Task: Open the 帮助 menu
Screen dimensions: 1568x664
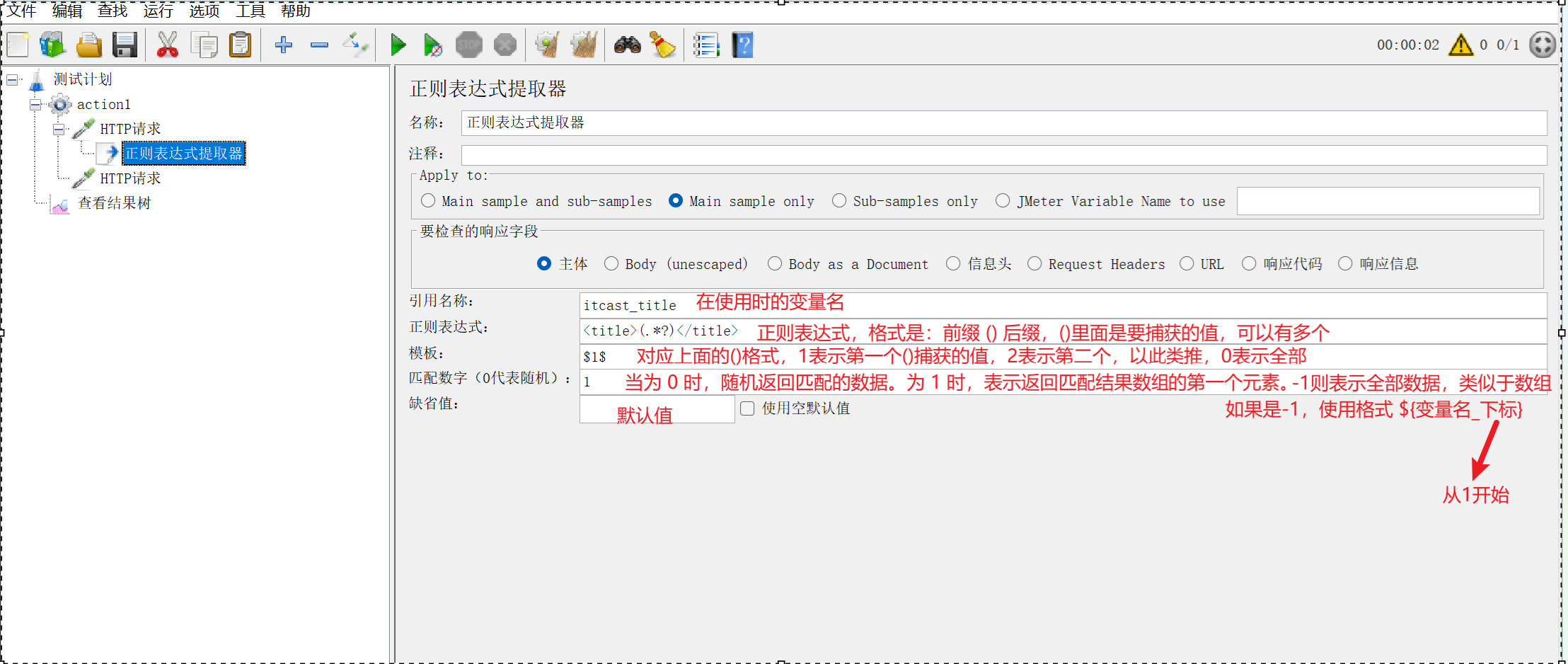Action: click(296, 11)
